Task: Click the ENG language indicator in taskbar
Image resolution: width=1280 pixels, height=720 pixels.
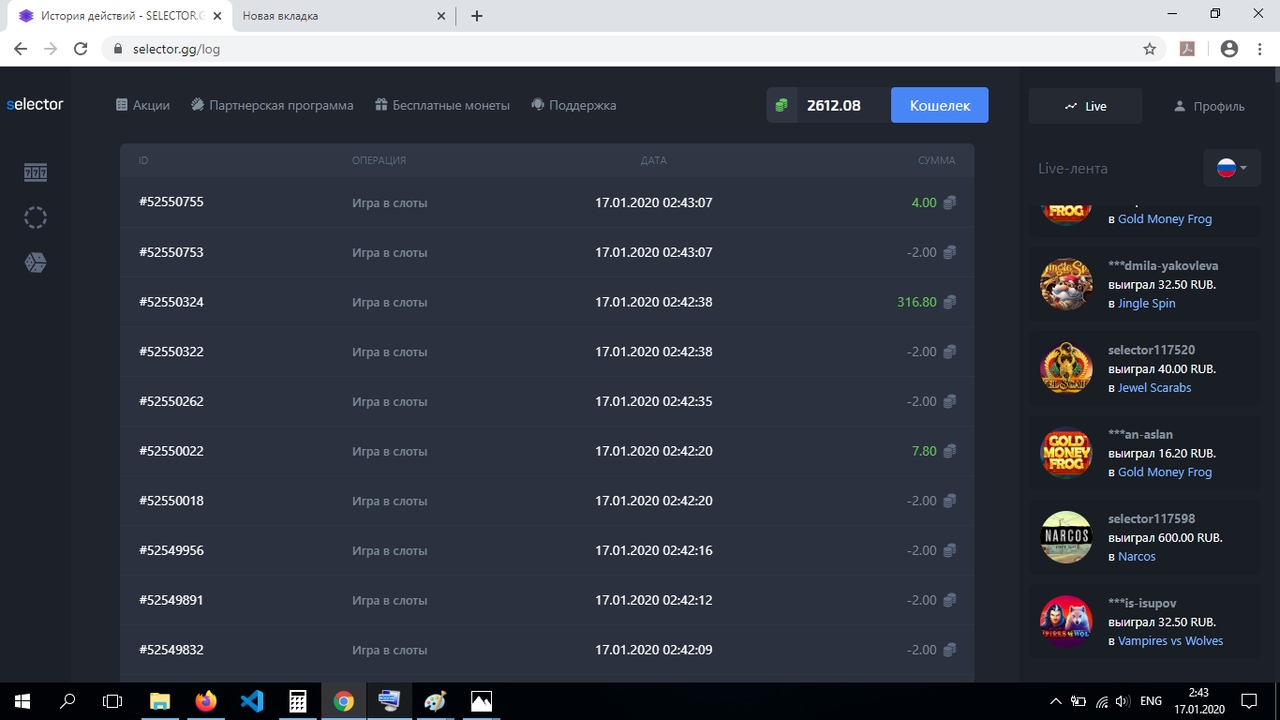Action: coord(1151,701)
